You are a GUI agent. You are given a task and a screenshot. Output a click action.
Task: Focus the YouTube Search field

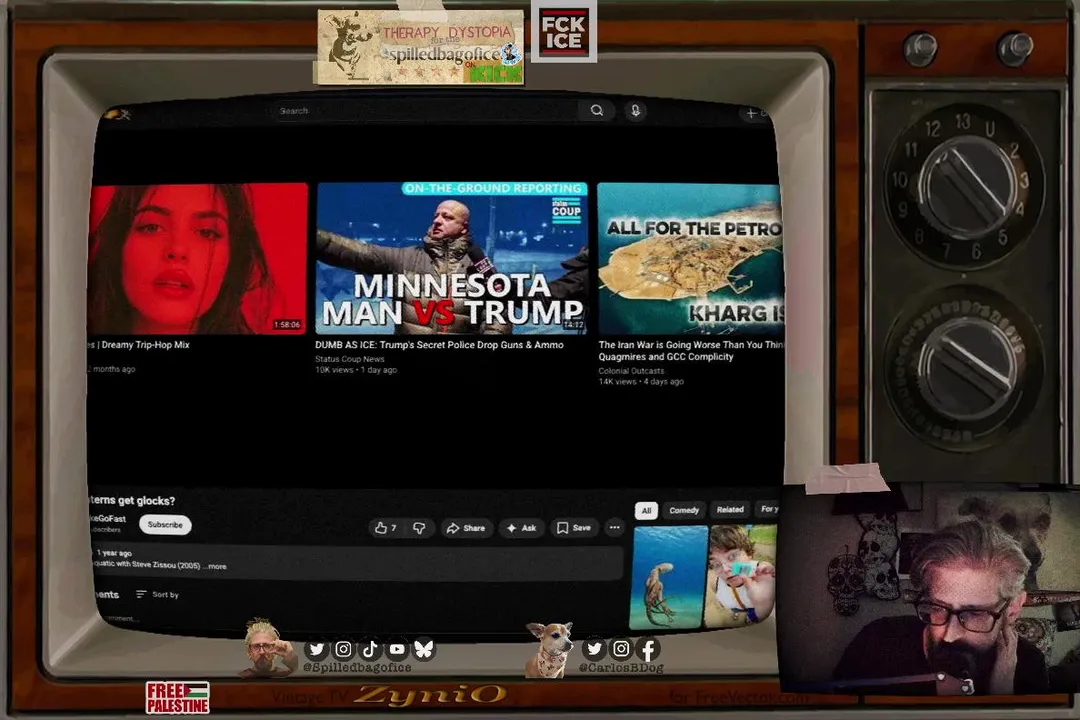pos(426,111)
